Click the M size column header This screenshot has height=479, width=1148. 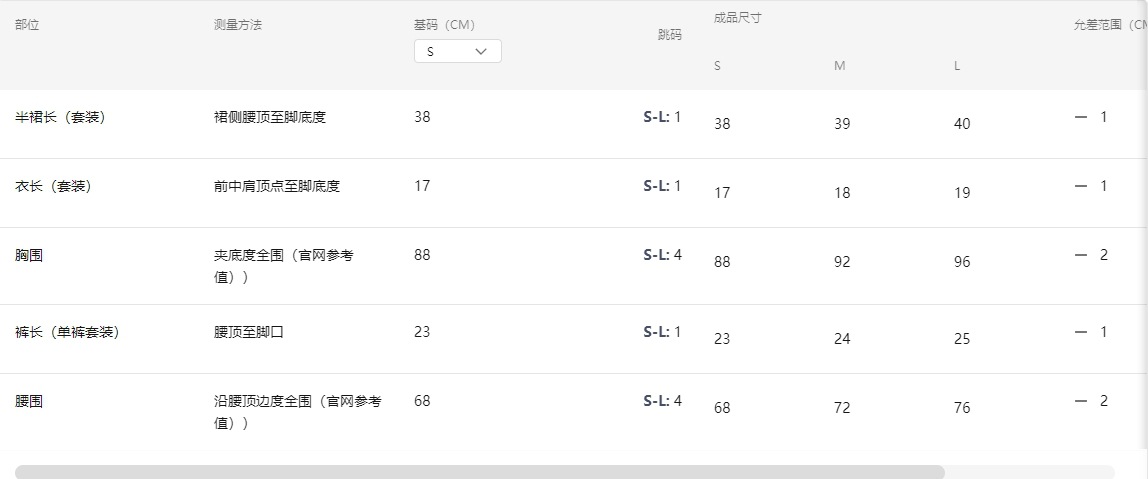[840, 66]
